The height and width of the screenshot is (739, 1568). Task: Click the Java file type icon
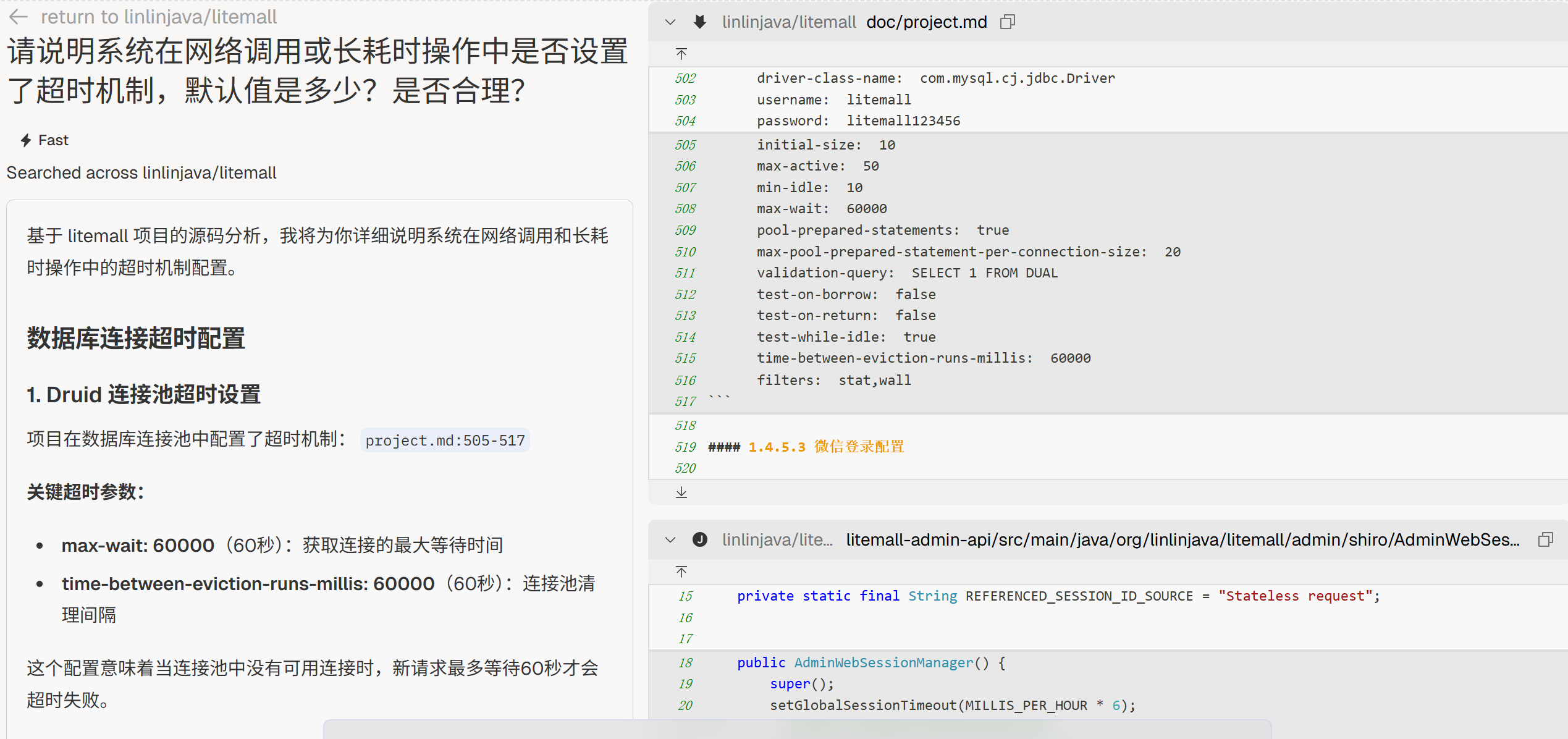699,540
